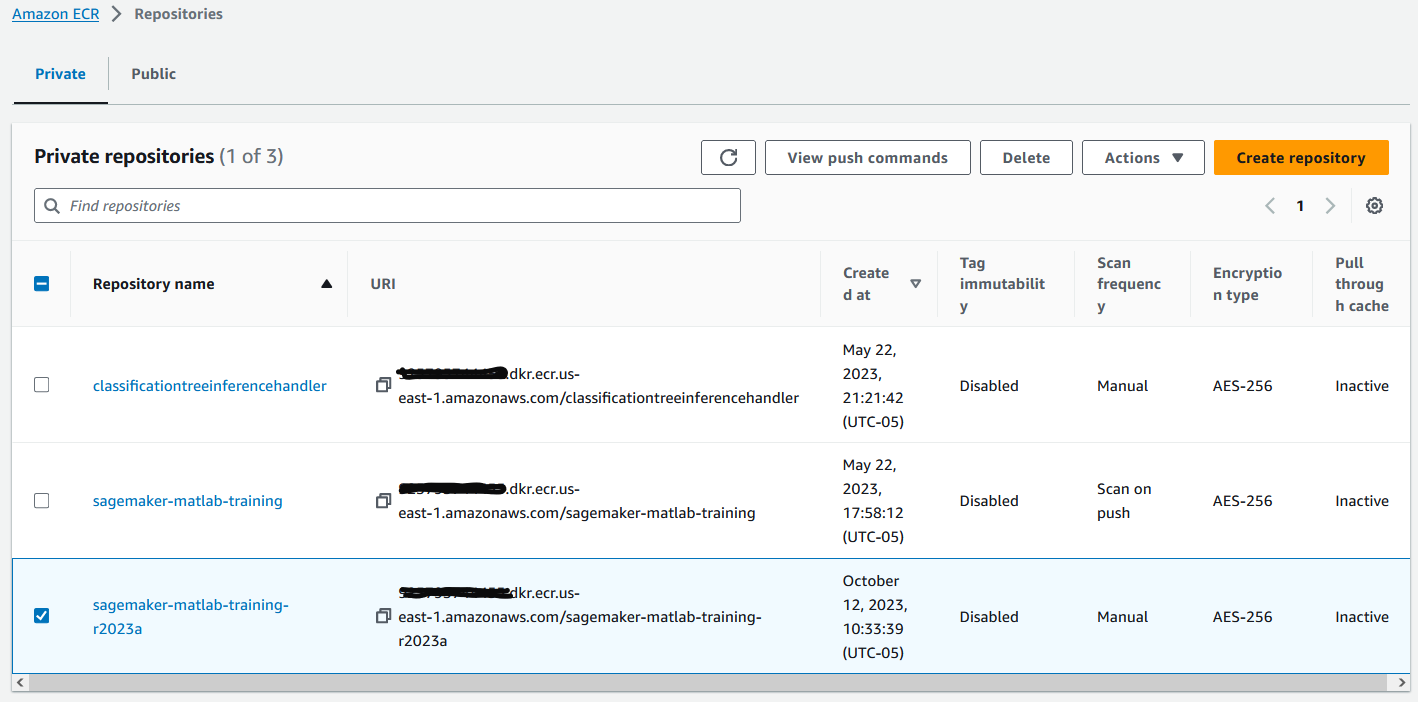
Task: Click Disabled cell in the sagemaker-matlab-training row (non-r2023a)
Action: coord(989,500)
